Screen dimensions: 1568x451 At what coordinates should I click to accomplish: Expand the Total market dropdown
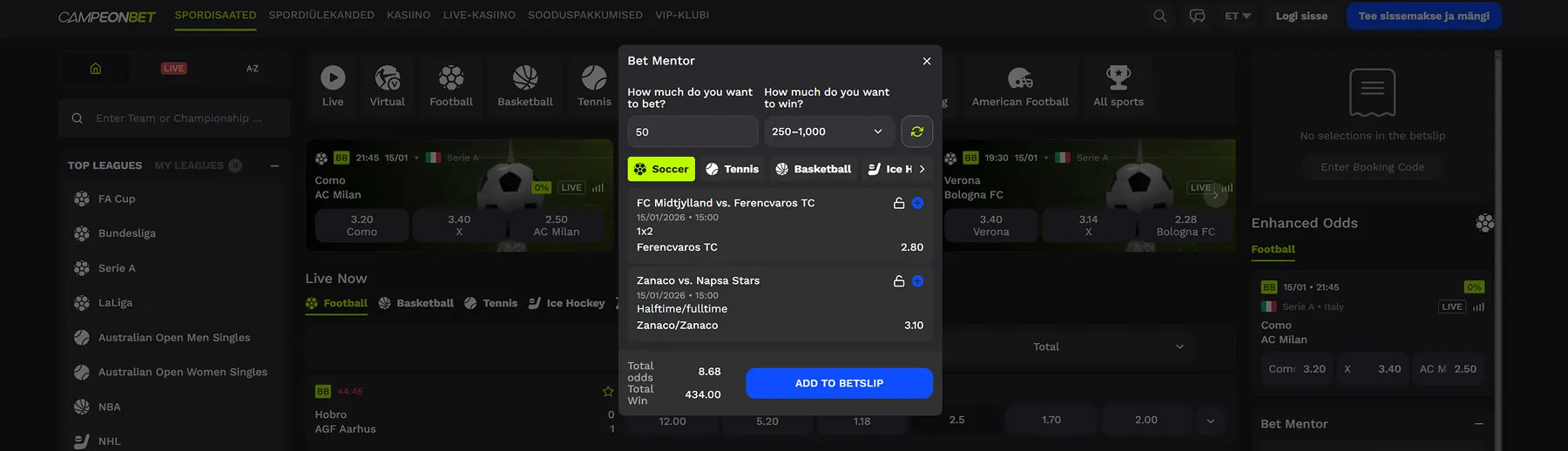1106,347
